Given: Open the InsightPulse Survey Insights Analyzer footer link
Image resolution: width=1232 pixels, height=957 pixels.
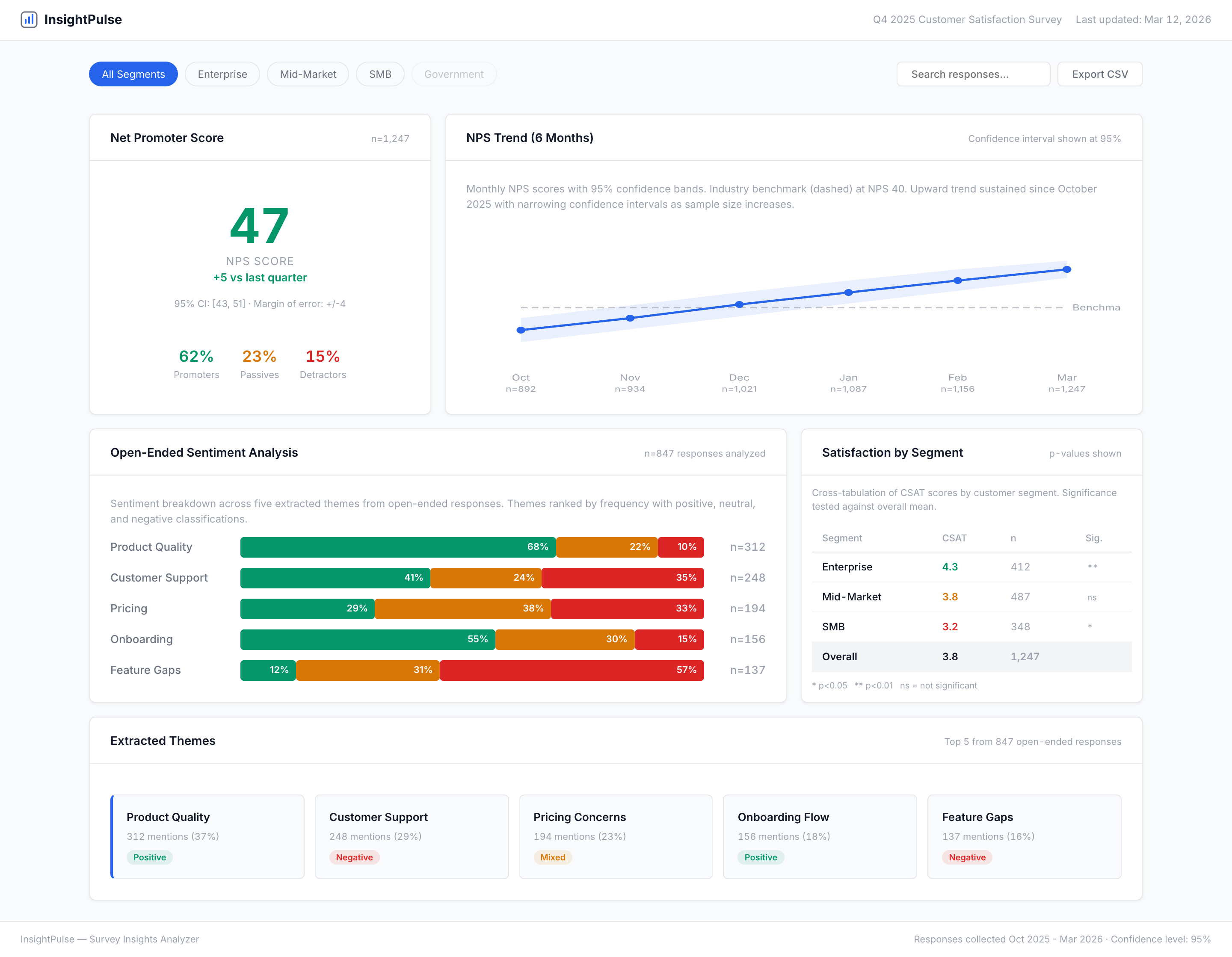Looking at the screenshot, I should [110, 938].
